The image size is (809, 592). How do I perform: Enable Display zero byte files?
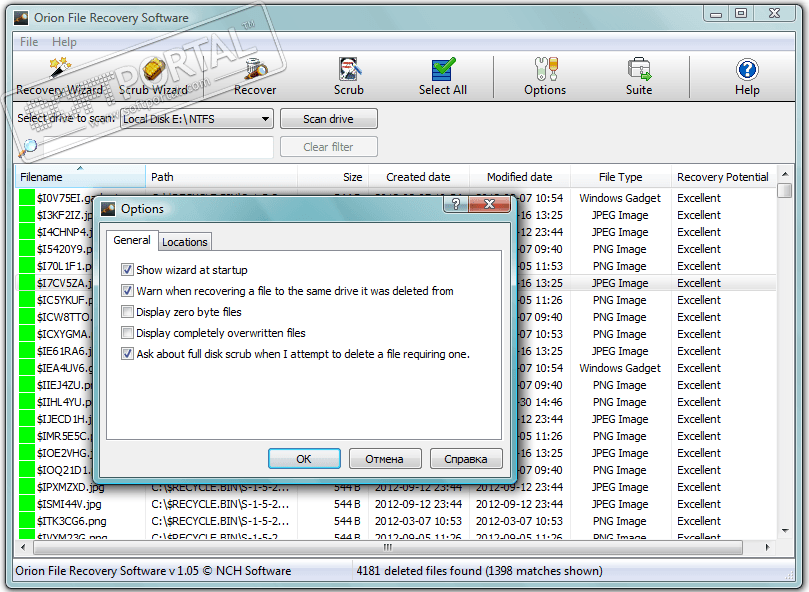pyautogui.click(x=127, y=312)
